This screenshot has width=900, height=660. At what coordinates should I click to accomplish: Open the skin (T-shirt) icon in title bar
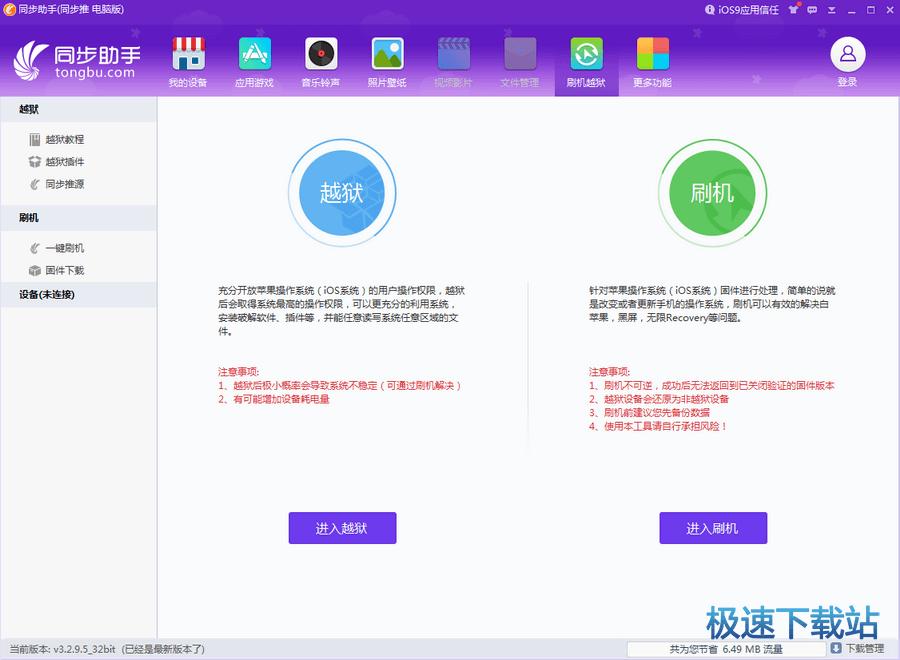(794, 10)
